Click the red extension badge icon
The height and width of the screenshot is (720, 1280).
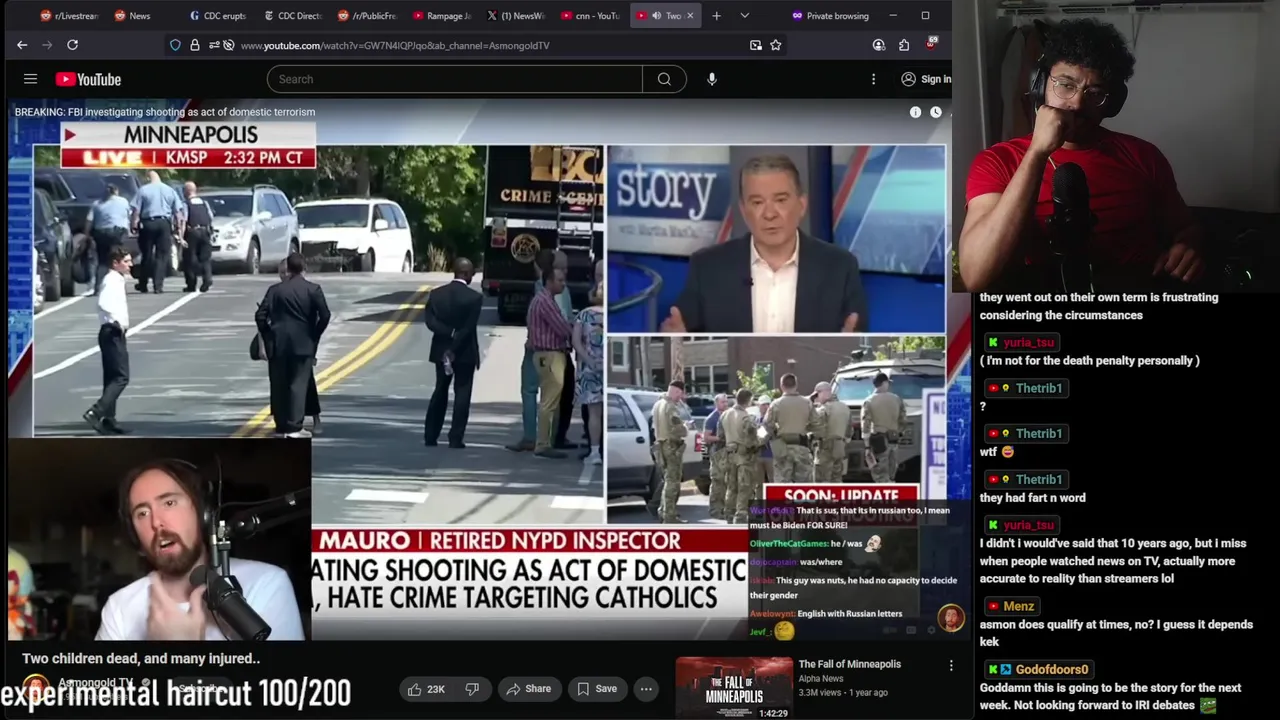click(x=931, y=44)
